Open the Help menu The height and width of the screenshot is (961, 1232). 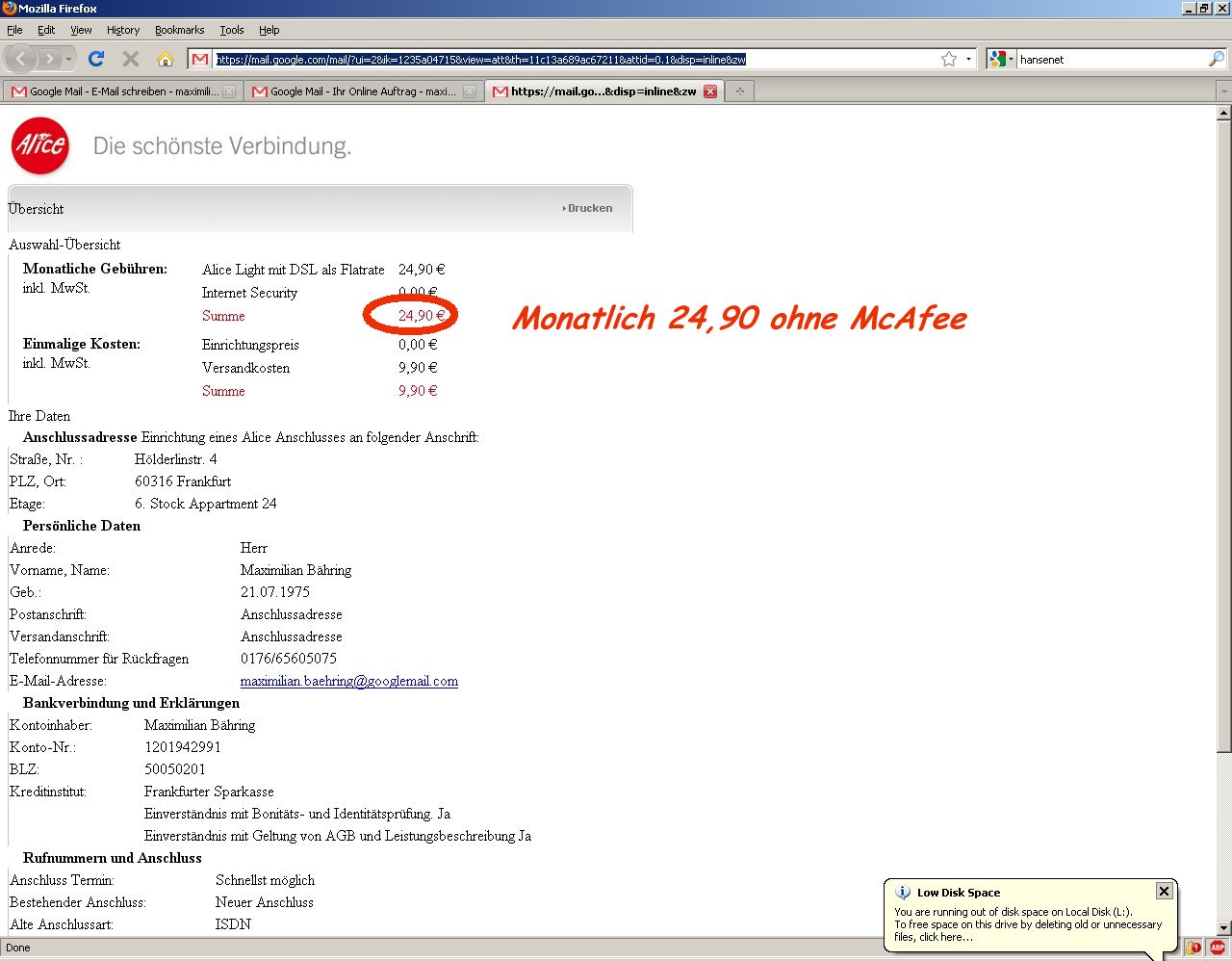coord(269,30)
